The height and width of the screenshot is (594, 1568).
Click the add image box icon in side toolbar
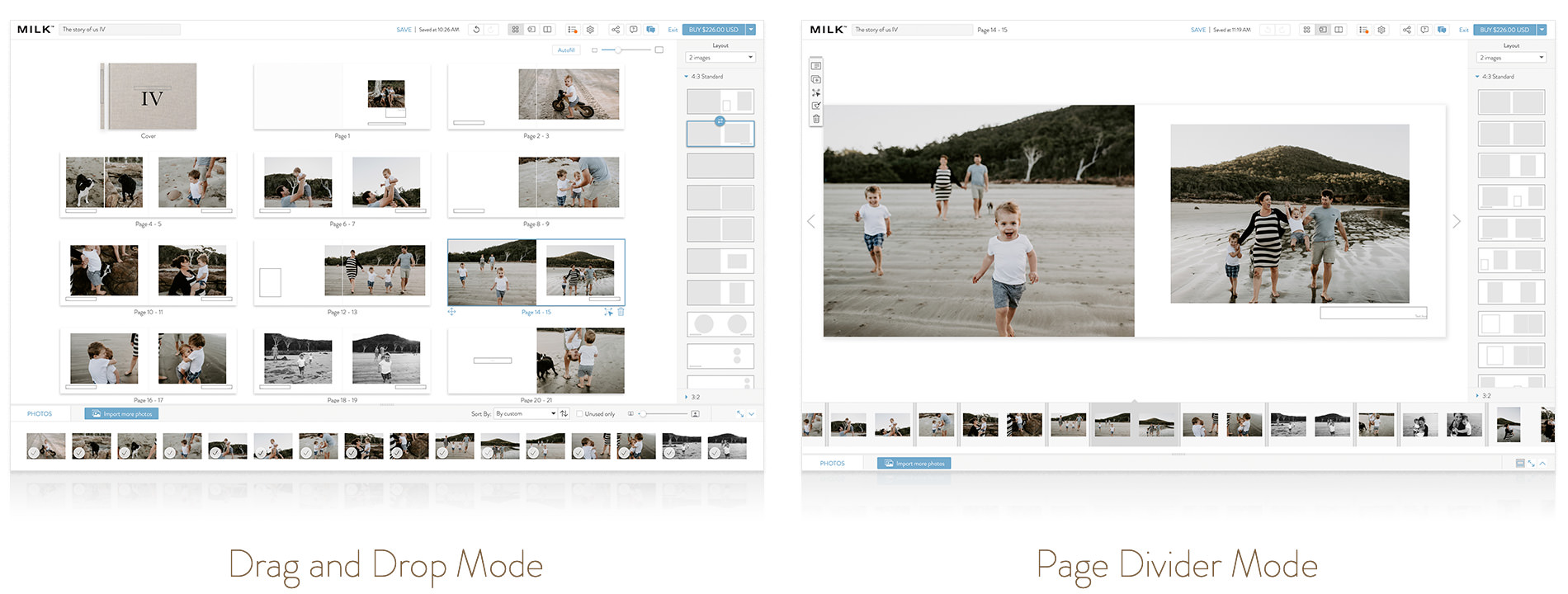[x=816, y=79]
